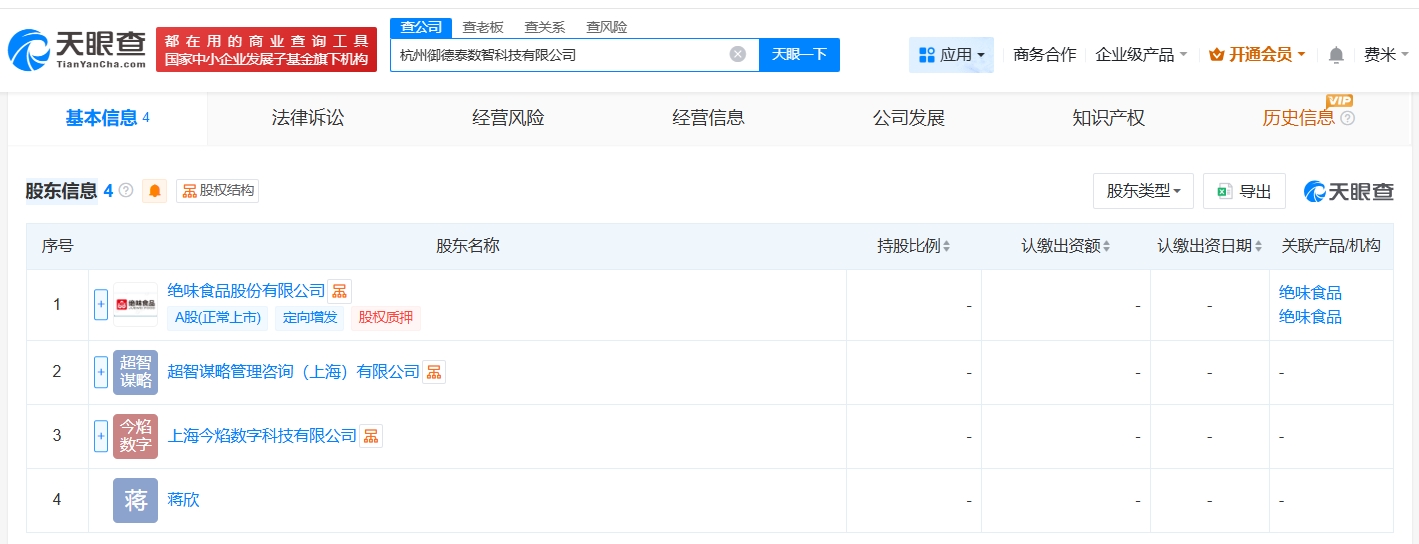Click the 定向增发 tag
Image resolution: width=1419 pixels, height=544 pixels.
coord(310,318)
